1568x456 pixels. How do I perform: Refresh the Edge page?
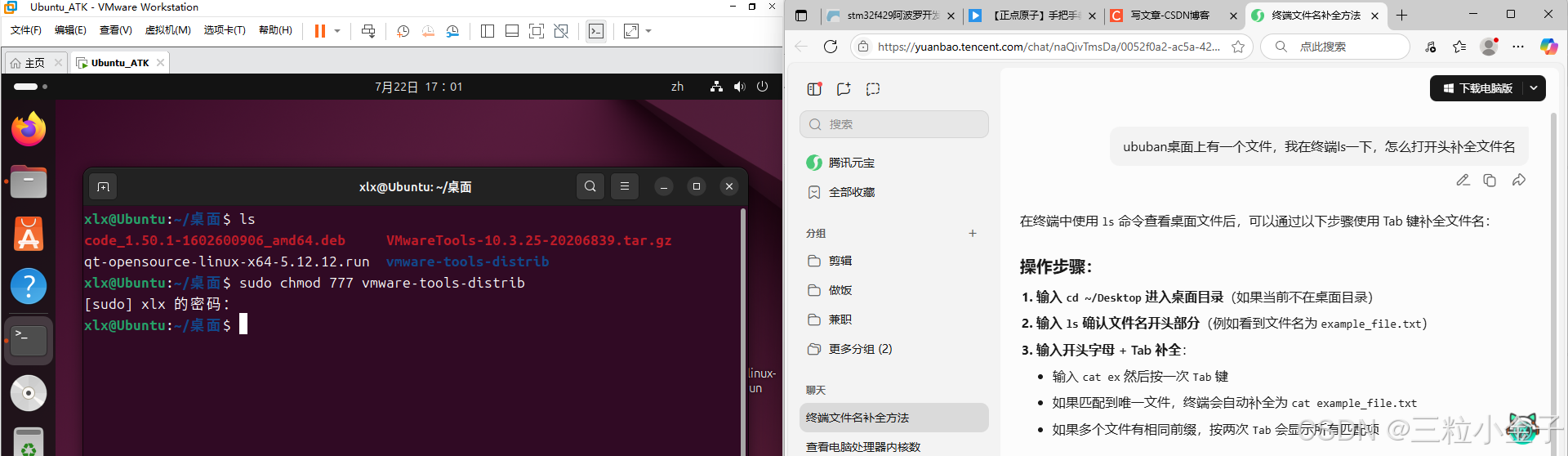point(831,47)
